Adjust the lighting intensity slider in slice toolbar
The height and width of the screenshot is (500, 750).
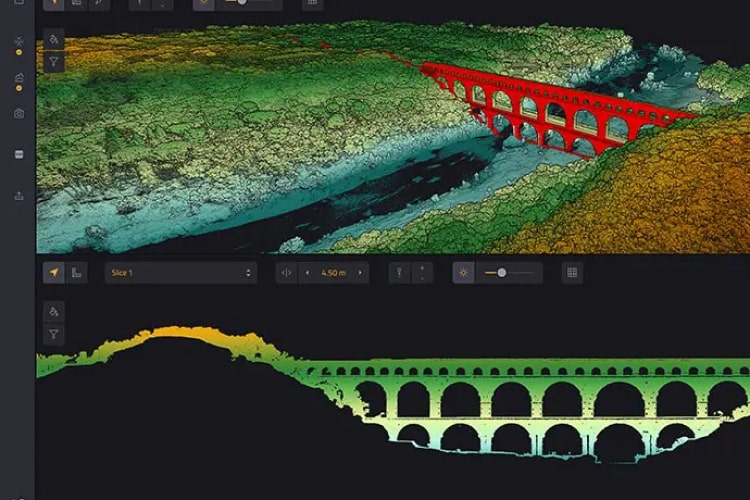coord(509,273)
